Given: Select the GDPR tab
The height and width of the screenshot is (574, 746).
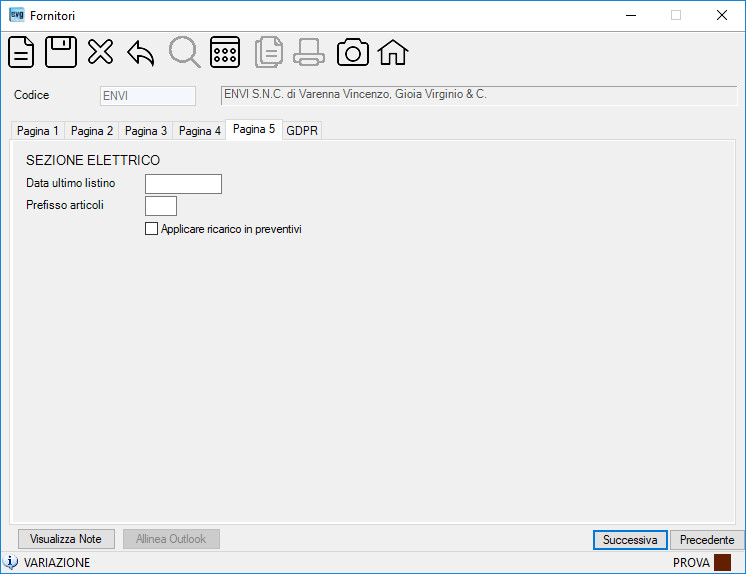Looking at the screenshot, I should (x=302, y=130).
